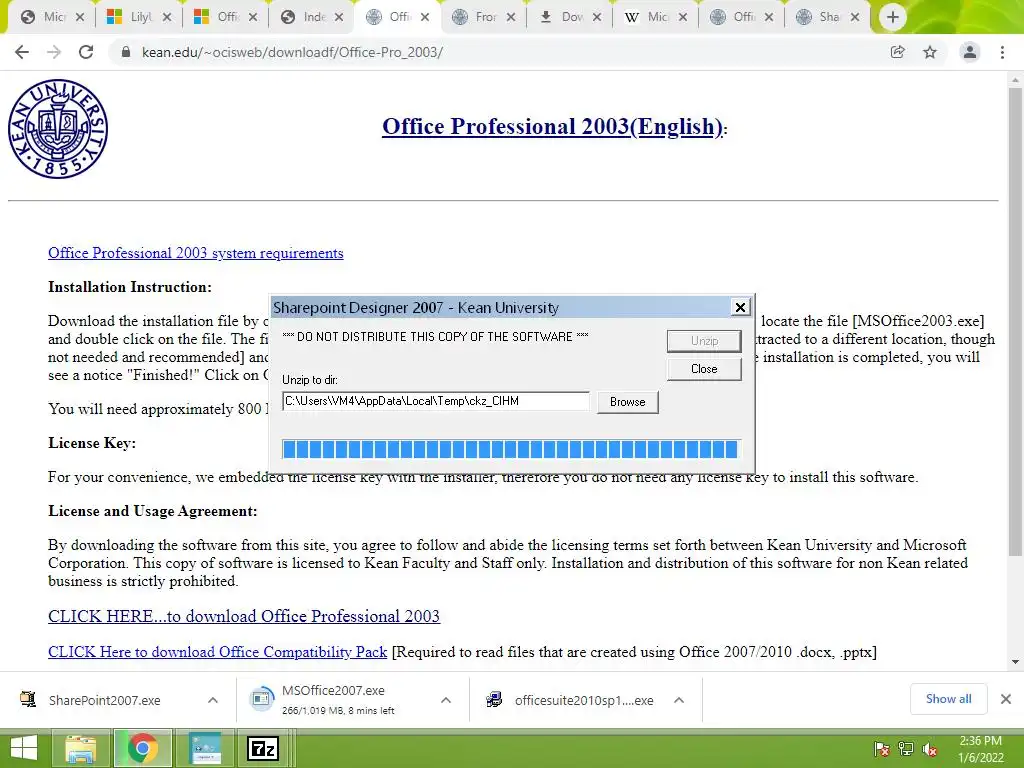The height and width of the screenshot is (768, 1024).
Task: Click the Unzip to dir path field
Action: 436,401
